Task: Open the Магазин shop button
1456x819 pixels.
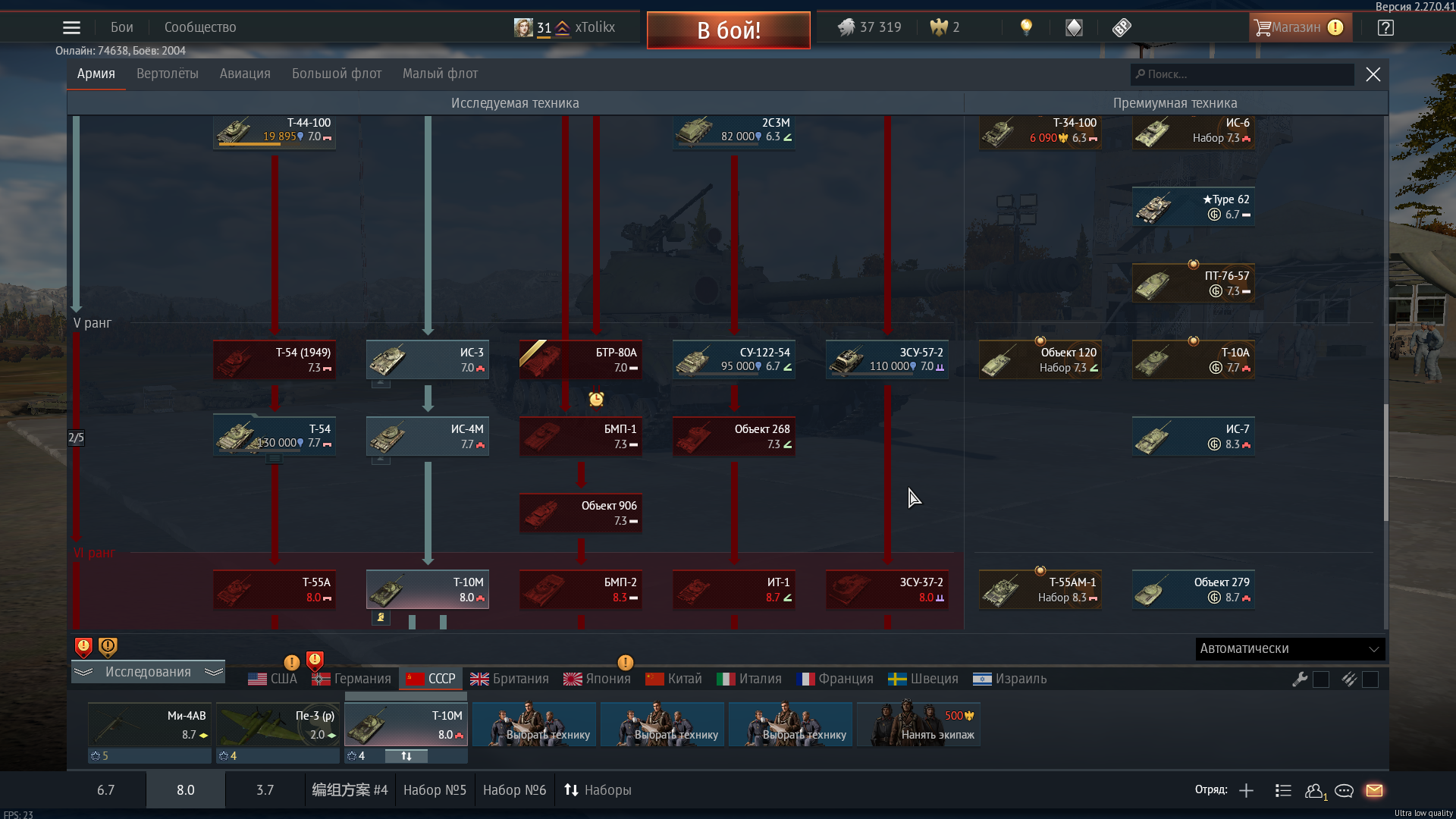Action: click(x=1299, y=27)
